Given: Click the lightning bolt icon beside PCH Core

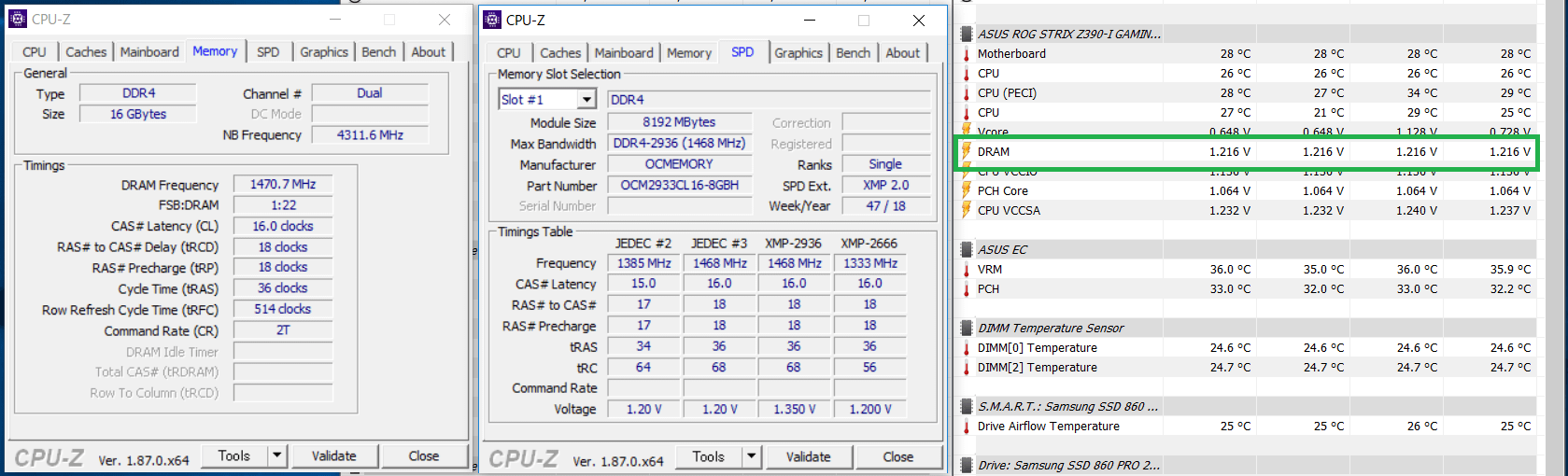Looking at the screenshot, I should (967, 190).
